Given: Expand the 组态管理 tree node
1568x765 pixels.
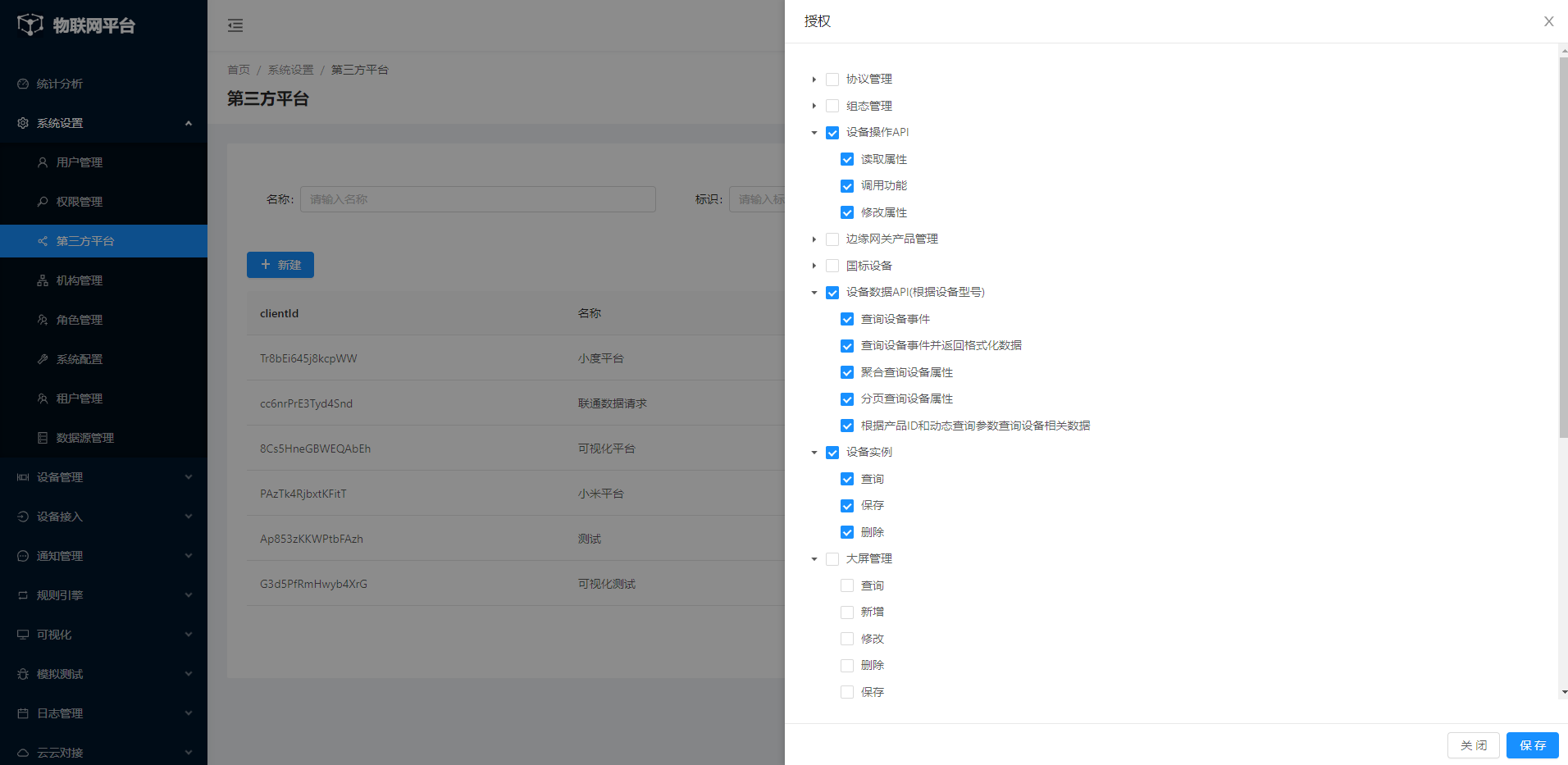Looking at the screenshot, I should [814, 106].
